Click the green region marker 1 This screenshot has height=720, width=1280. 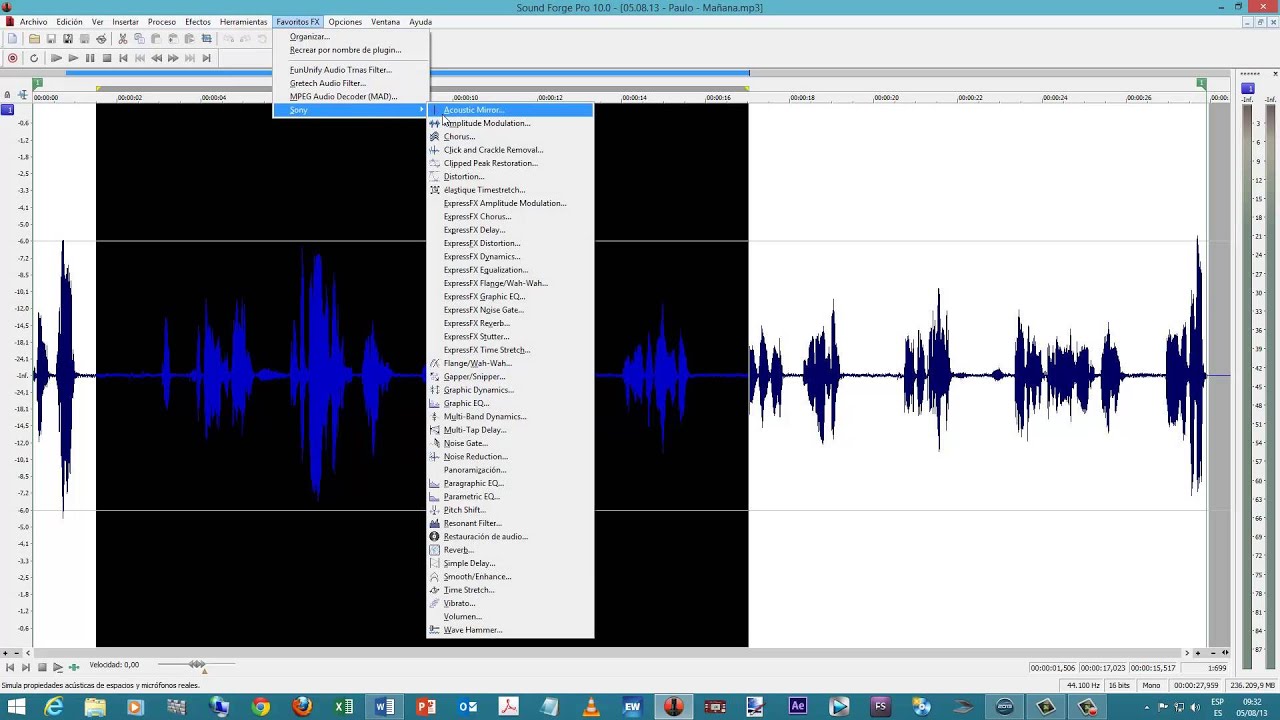[x=38, y=83]
